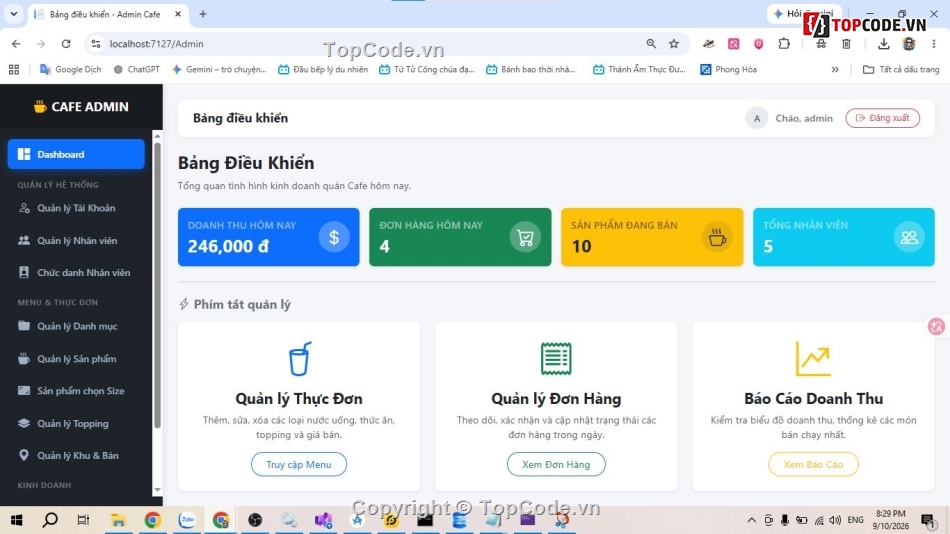Screen dimensions: 950x534
Task: Expand the hidden bookmarks chevron
Action: coord(835,70)
